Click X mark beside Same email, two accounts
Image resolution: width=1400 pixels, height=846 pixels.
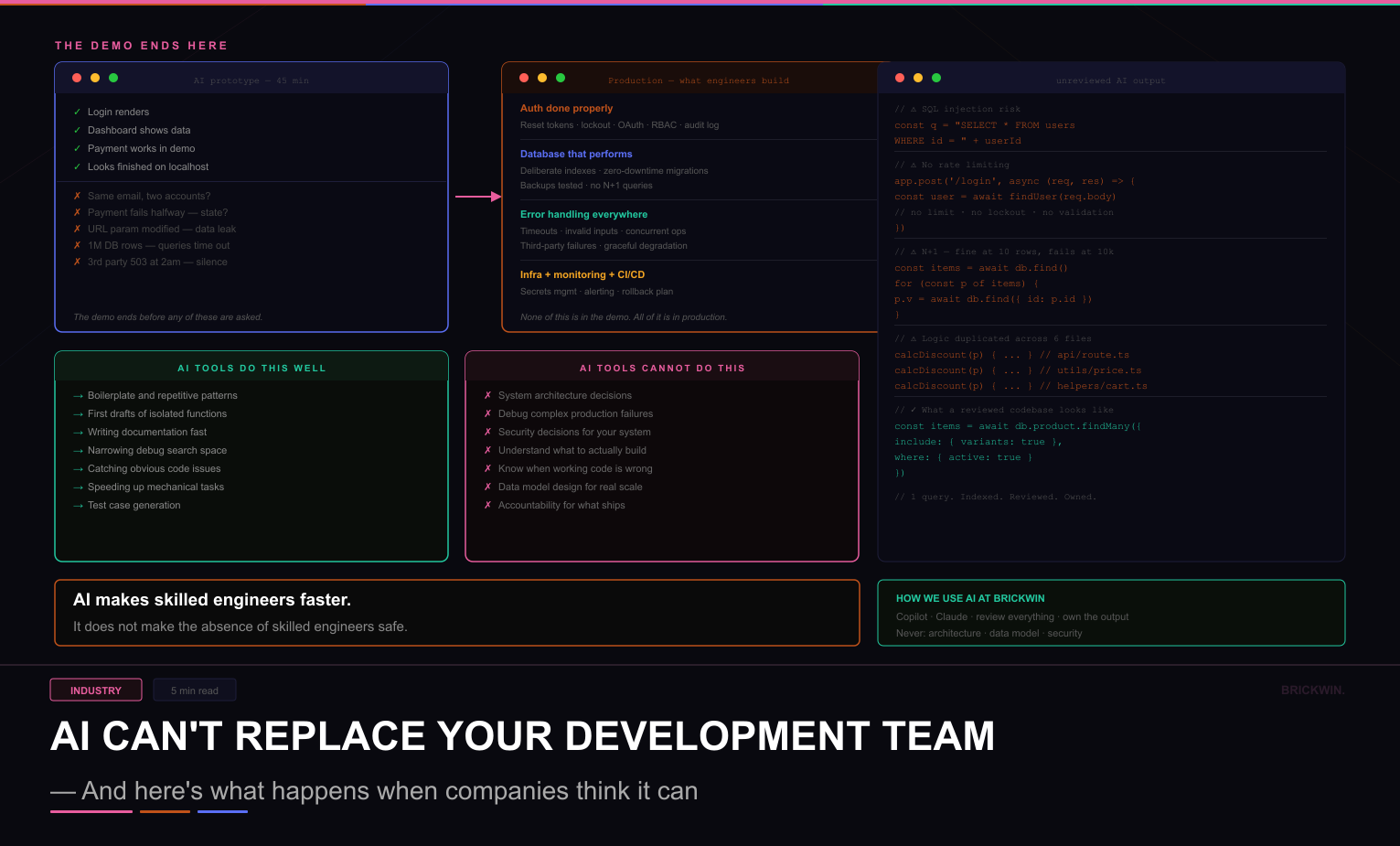point(78,196)
